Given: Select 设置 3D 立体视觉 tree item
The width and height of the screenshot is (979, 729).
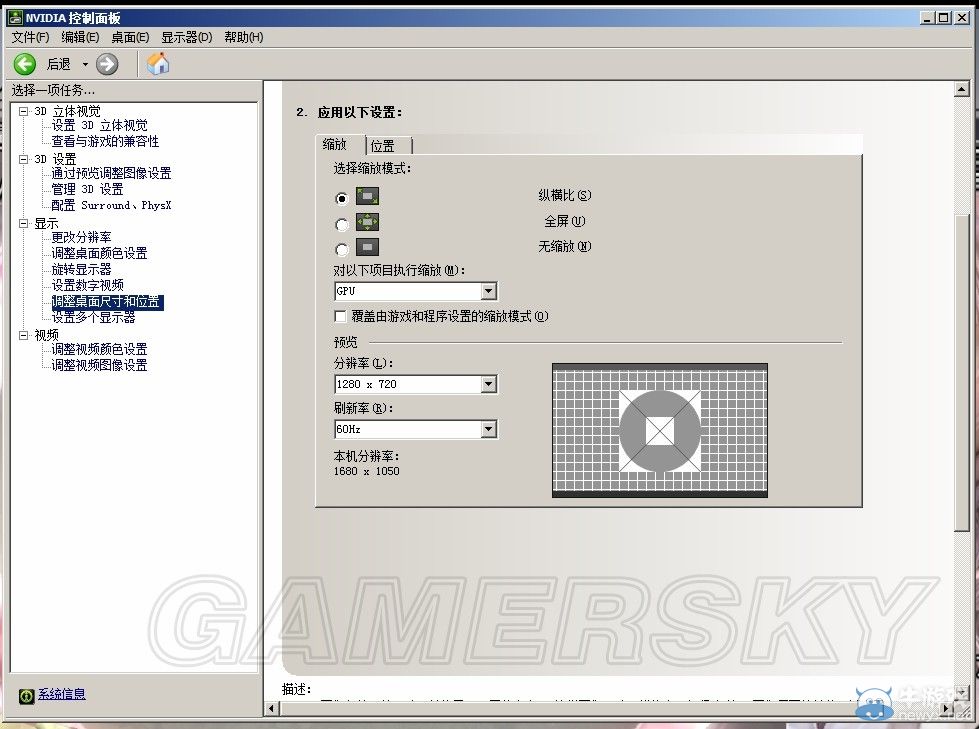Looking at the screenshot, I should [x=99, y=125].
